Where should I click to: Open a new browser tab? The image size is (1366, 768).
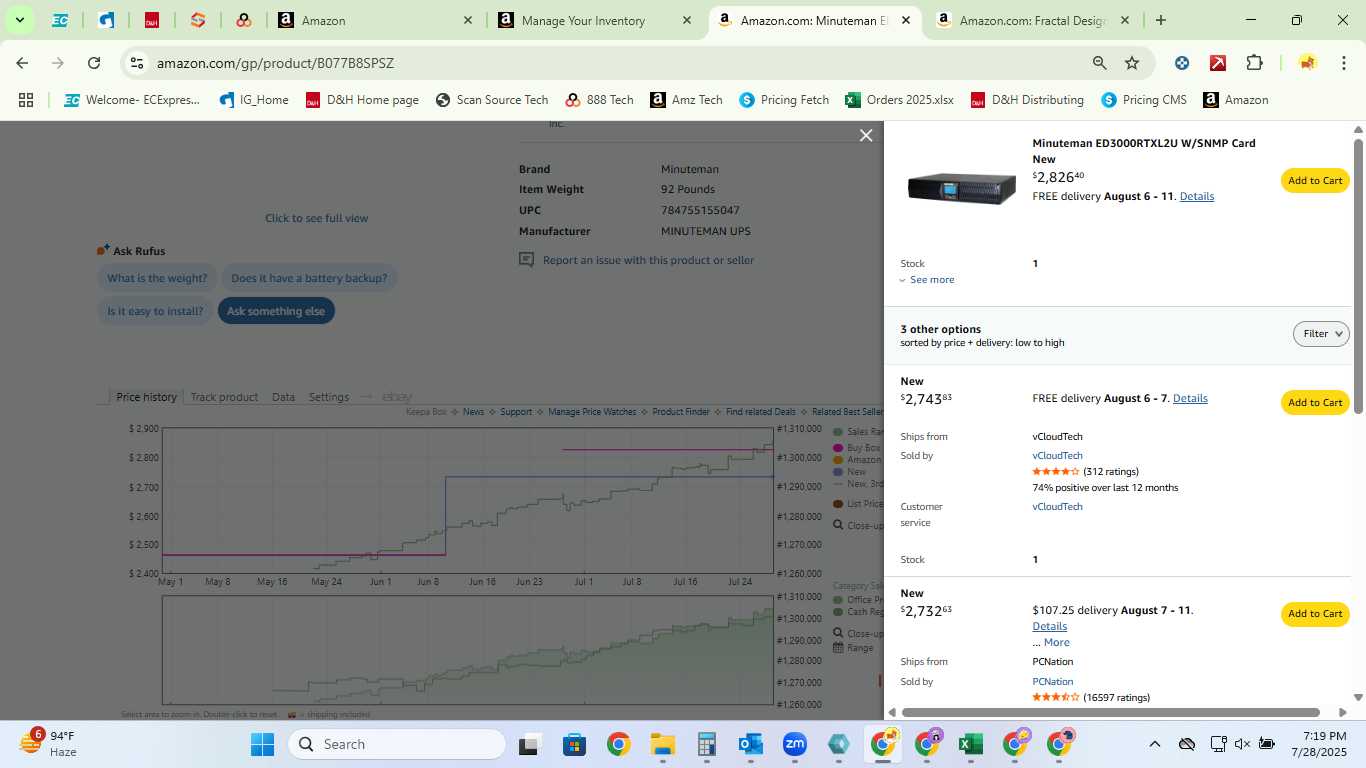pos(1160,20)
